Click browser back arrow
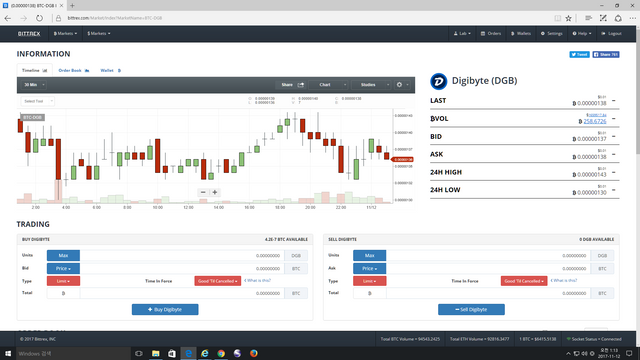The width and height of the screenshot is (640, 360). tap(8, 18)
